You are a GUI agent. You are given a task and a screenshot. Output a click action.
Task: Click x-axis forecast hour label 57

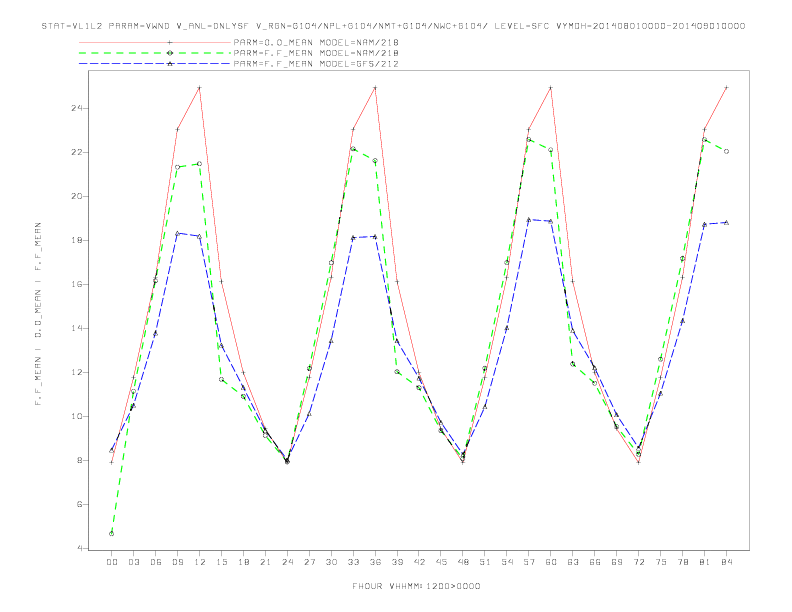pyautogui.click(x=529, y=562)
